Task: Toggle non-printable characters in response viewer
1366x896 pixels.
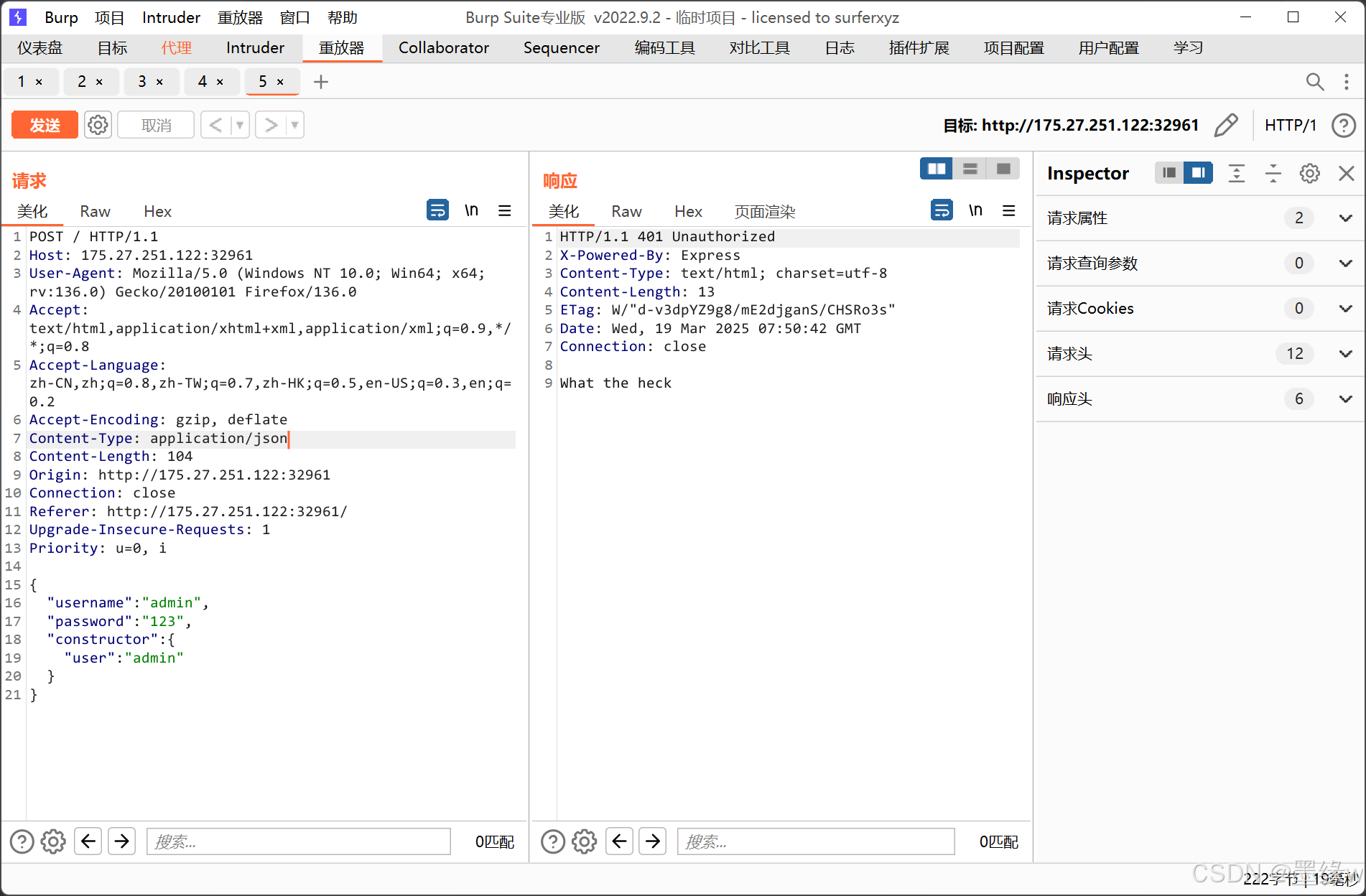Action: pos(976,210)
